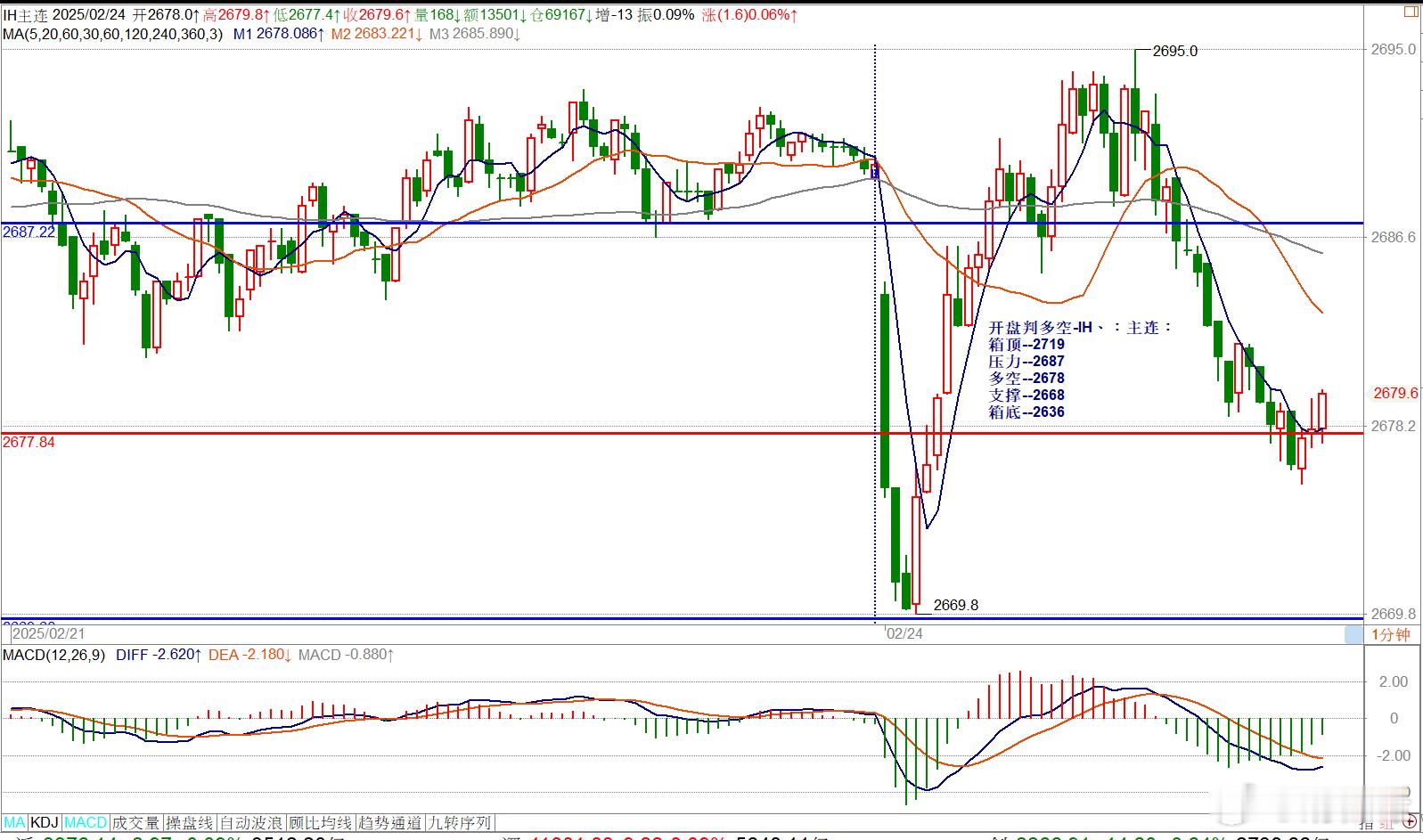Click the MA(5,20,60,30,60,120,240,360,3) parameter label
The width and height of the screenshot is (1423, 840).
coord(113,34)
